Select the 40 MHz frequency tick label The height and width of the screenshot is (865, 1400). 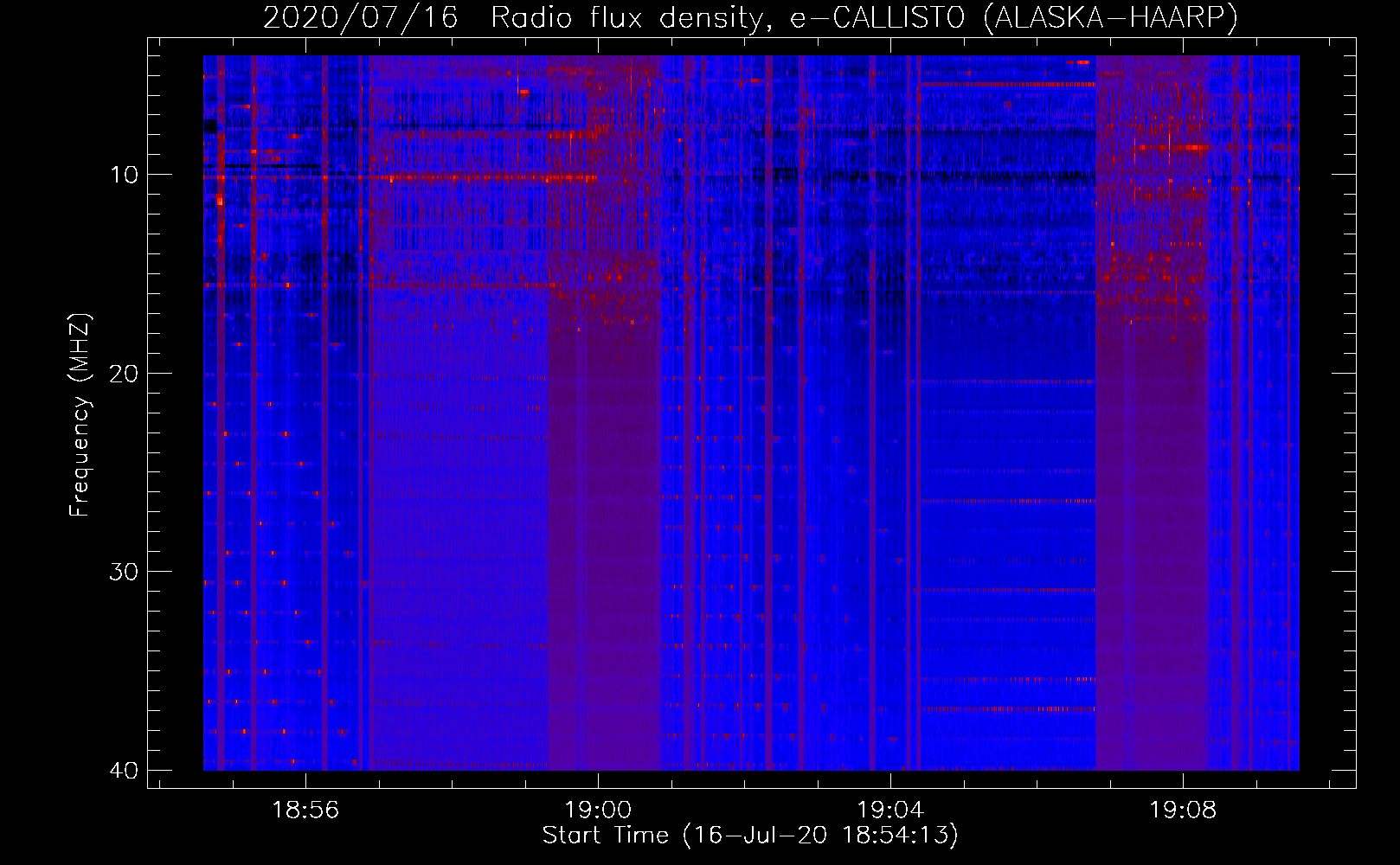[x=124, y=770]
